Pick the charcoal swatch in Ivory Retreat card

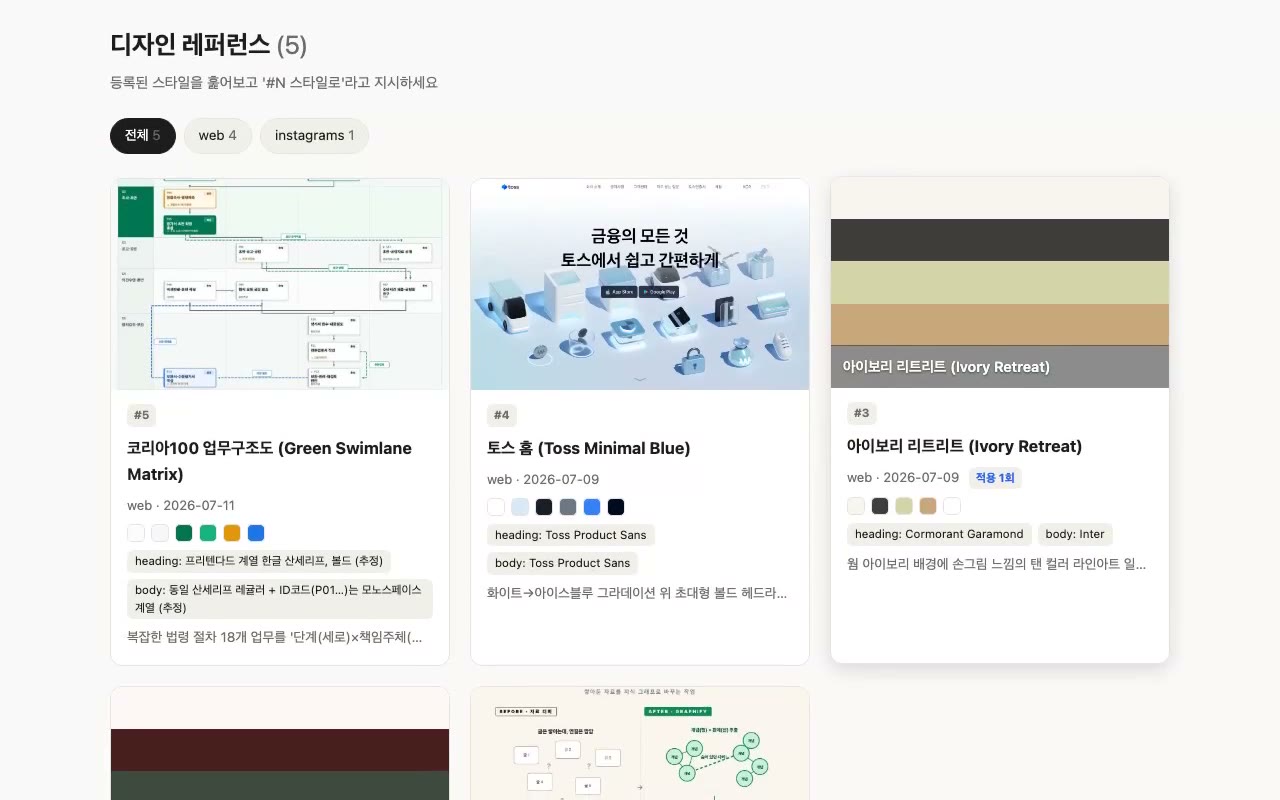[x=880, y=506]
